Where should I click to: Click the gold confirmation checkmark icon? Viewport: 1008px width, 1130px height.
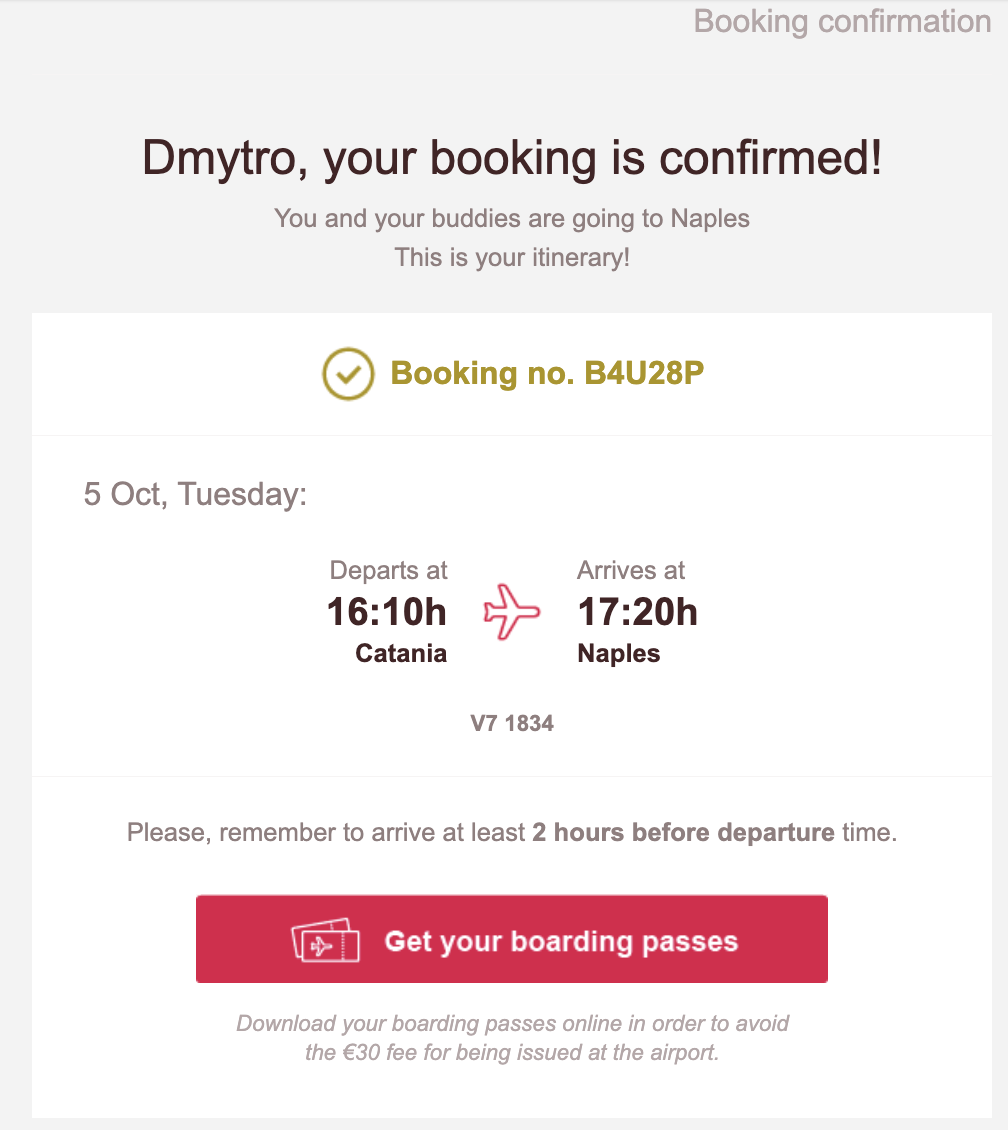348,374
